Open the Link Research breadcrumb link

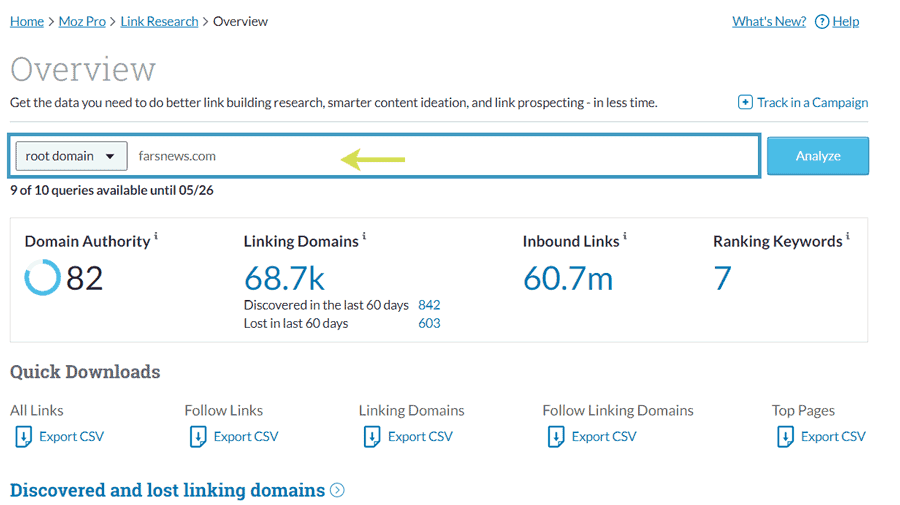coord(159,22)
